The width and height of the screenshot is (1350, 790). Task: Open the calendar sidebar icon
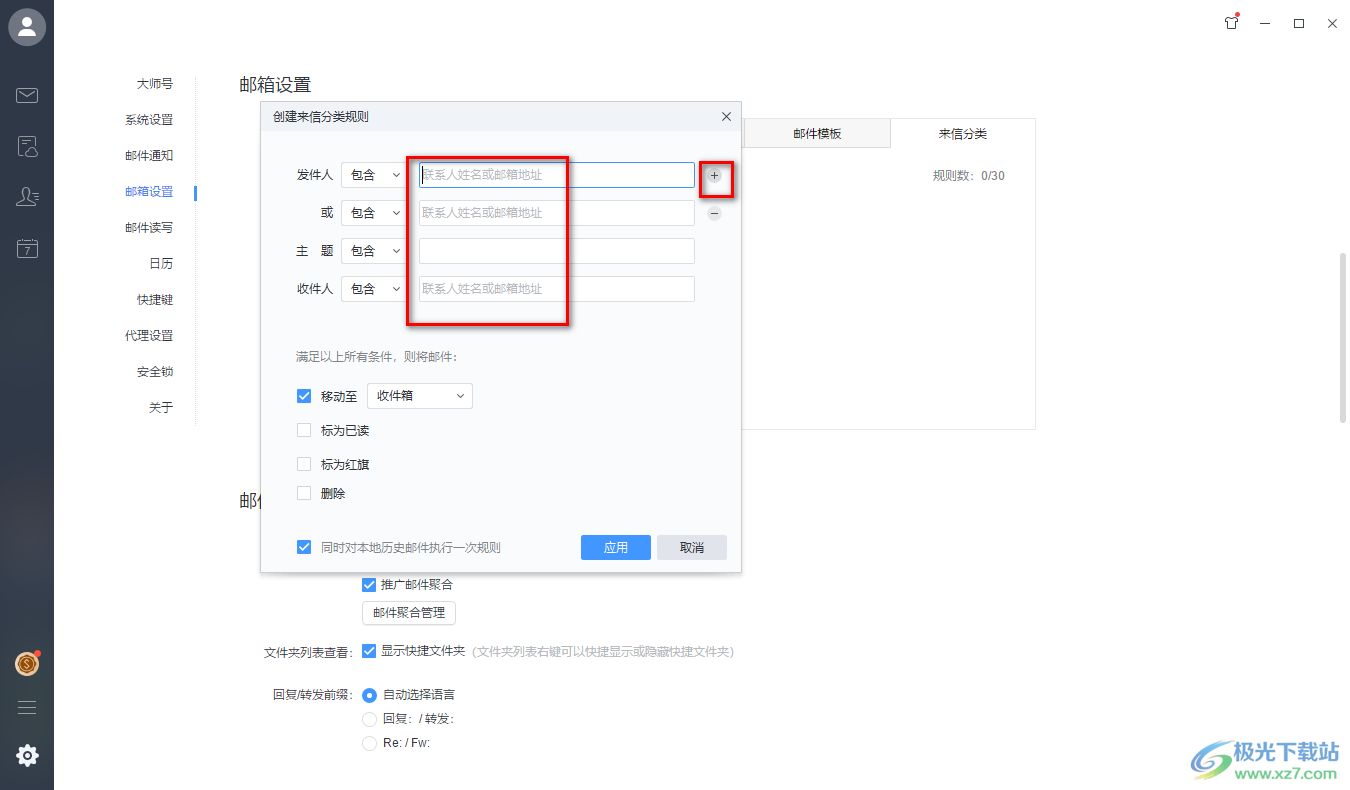tap(27, 248)
